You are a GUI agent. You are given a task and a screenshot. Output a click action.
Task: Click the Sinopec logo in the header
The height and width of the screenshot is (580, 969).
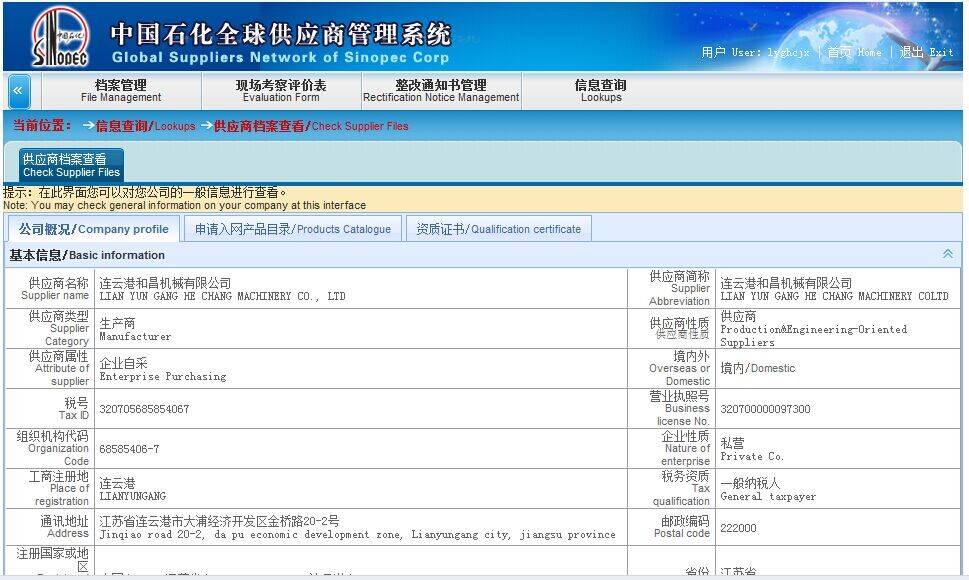pyautogui.click(x=60, y=36)
